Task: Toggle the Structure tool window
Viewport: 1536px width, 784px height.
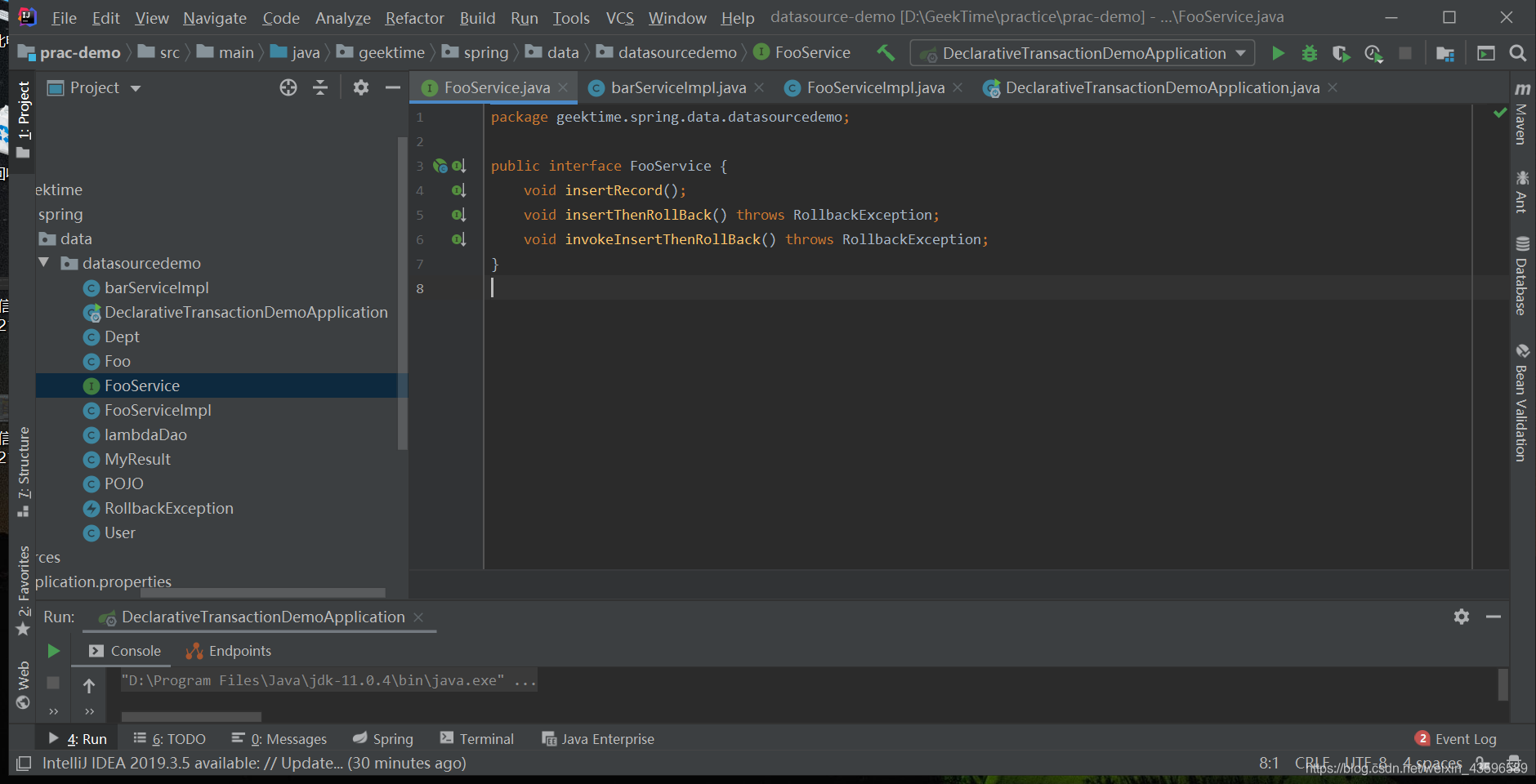Action: point(22,465)
